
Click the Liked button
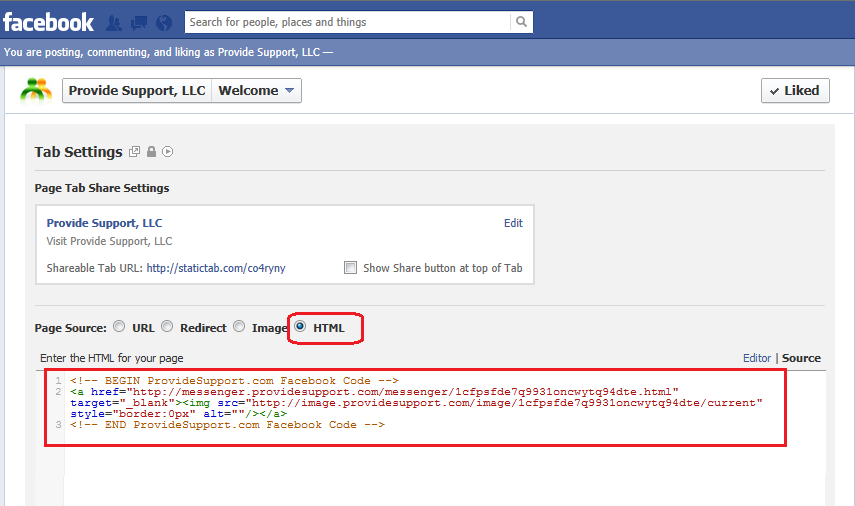795,91
